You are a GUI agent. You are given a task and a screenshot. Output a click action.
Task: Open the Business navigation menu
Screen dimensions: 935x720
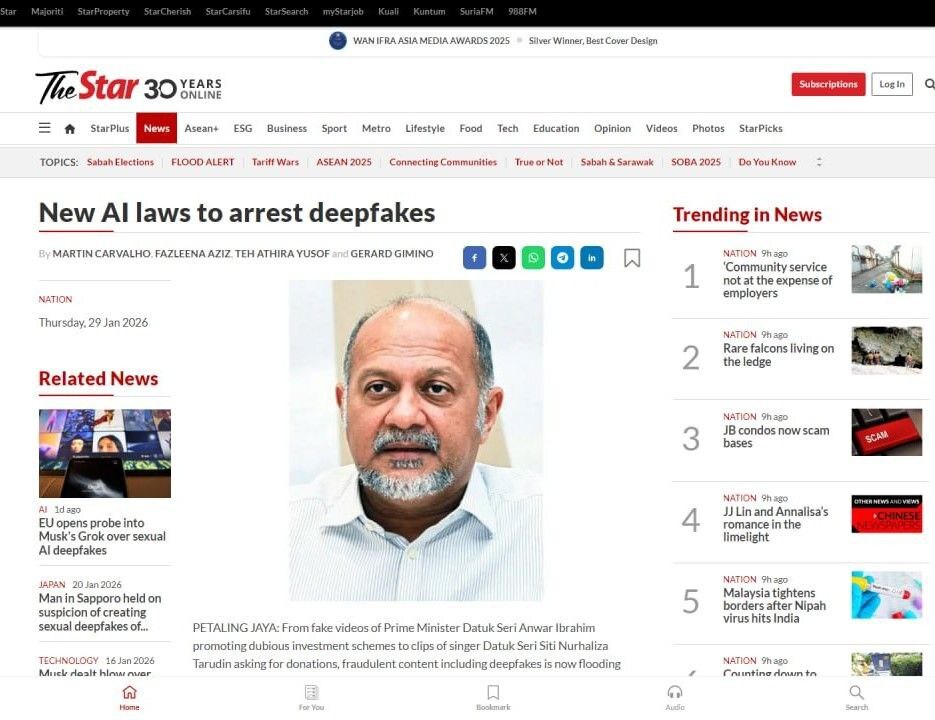click(x=287, y=128)
